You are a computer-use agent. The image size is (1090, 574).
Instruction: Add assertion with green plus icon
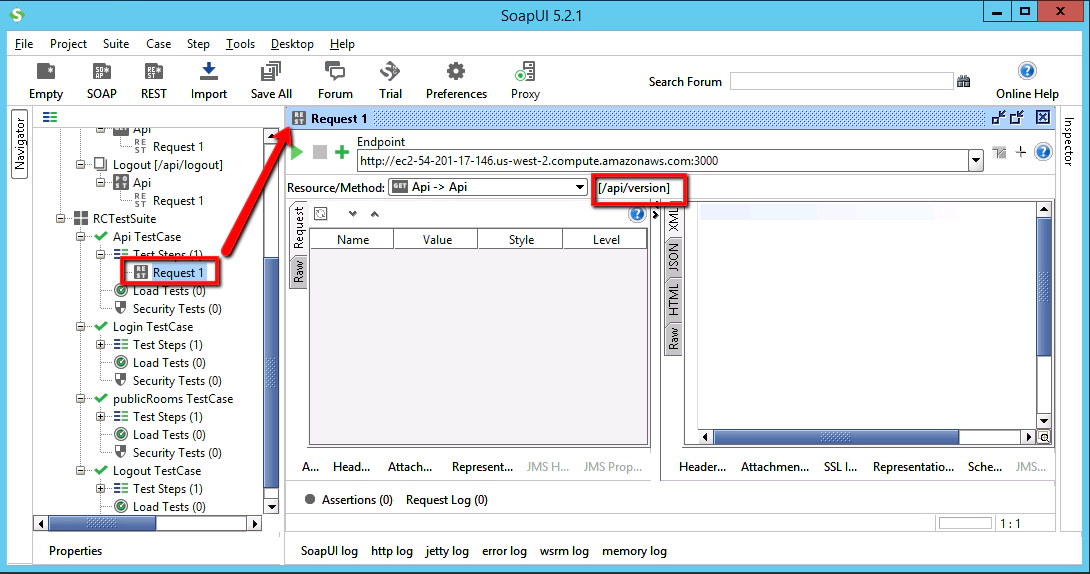point(341,152)
